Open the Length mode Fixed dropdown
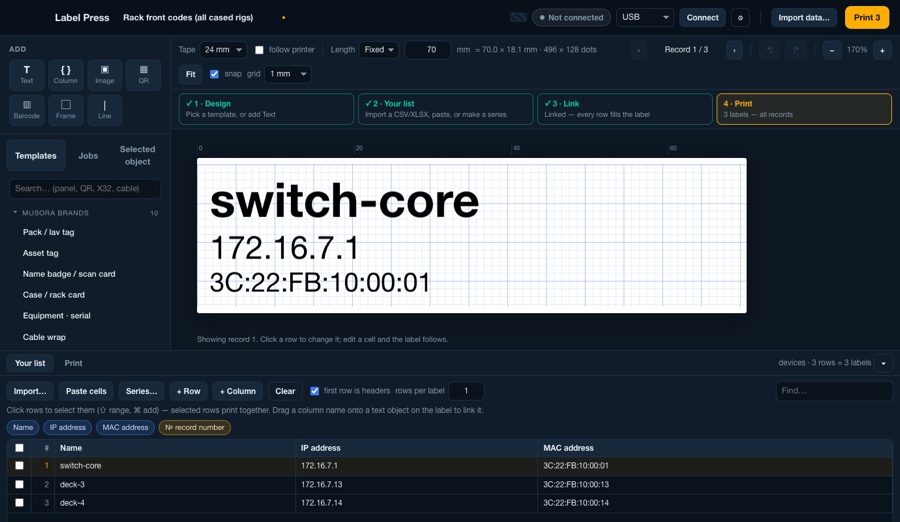Viewport: 900px width, 522px height. (x=379, y=50)
